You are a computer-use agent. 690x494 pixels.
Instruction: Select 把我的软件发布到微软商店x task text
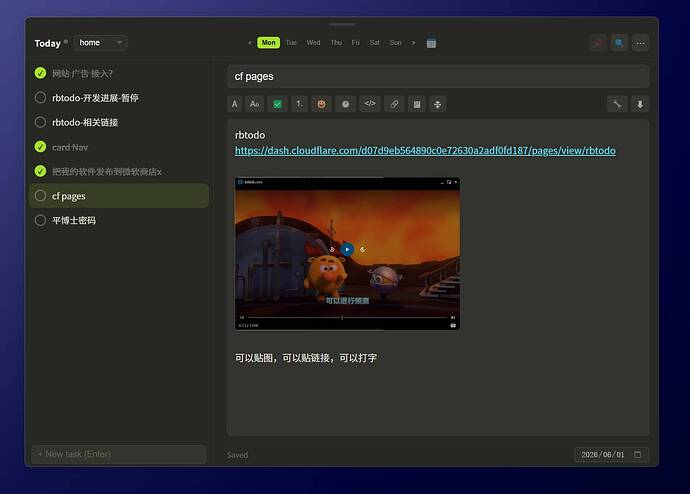(107, 172)
